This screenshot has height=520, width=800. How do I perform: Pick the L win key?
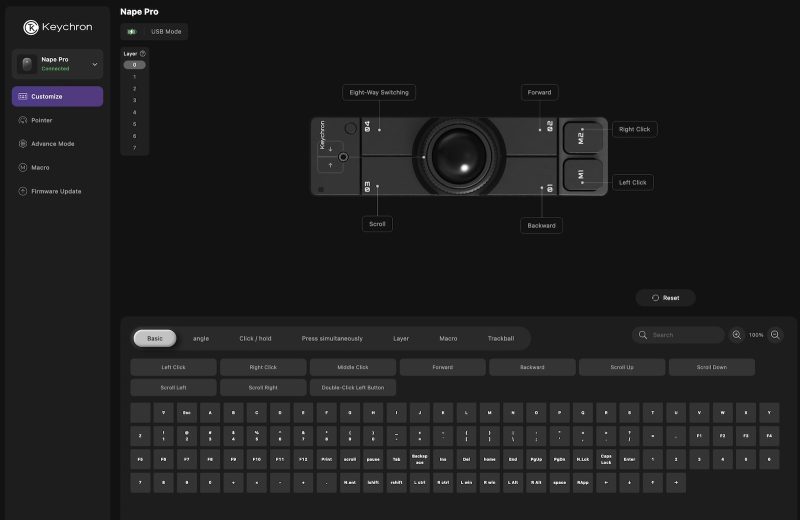(466, 483)
